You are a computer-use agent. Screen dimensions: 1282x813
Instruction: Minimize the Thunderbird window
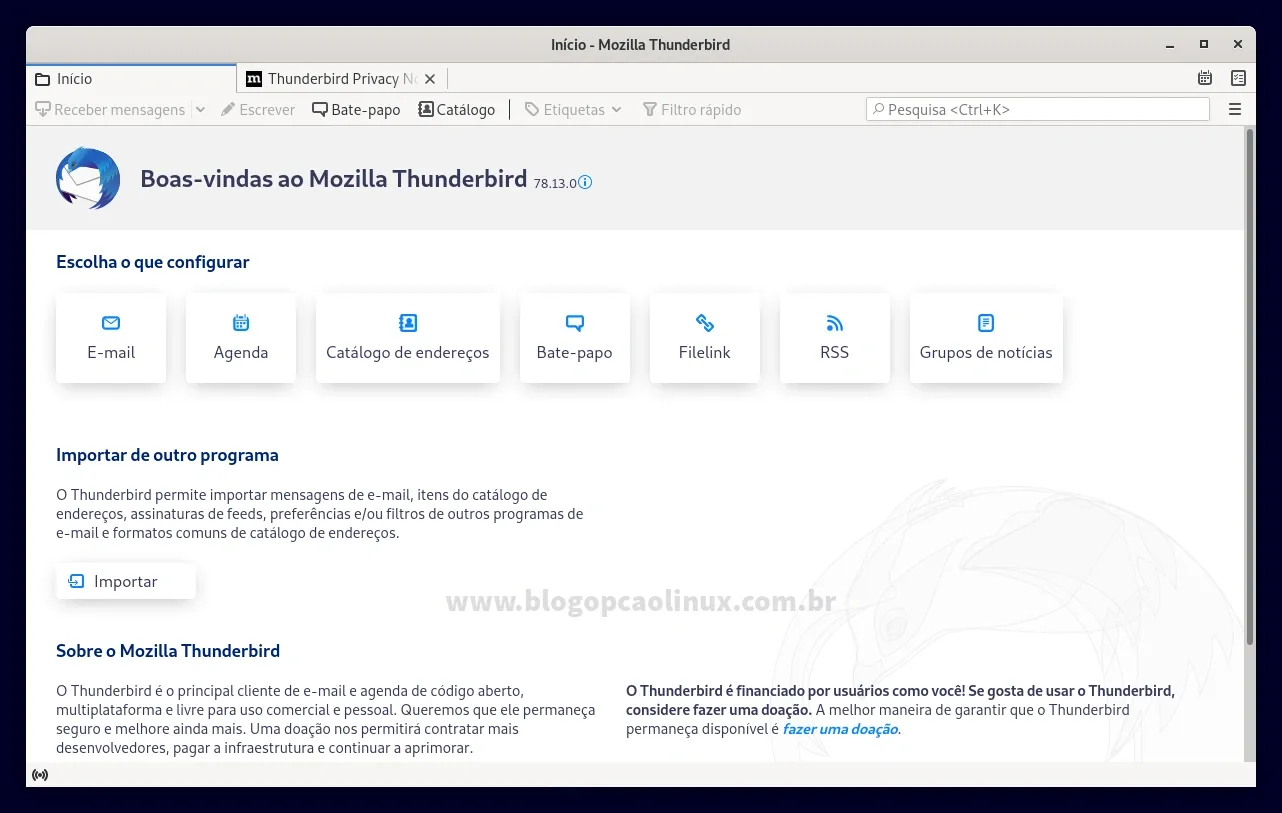click(1170, 44)
